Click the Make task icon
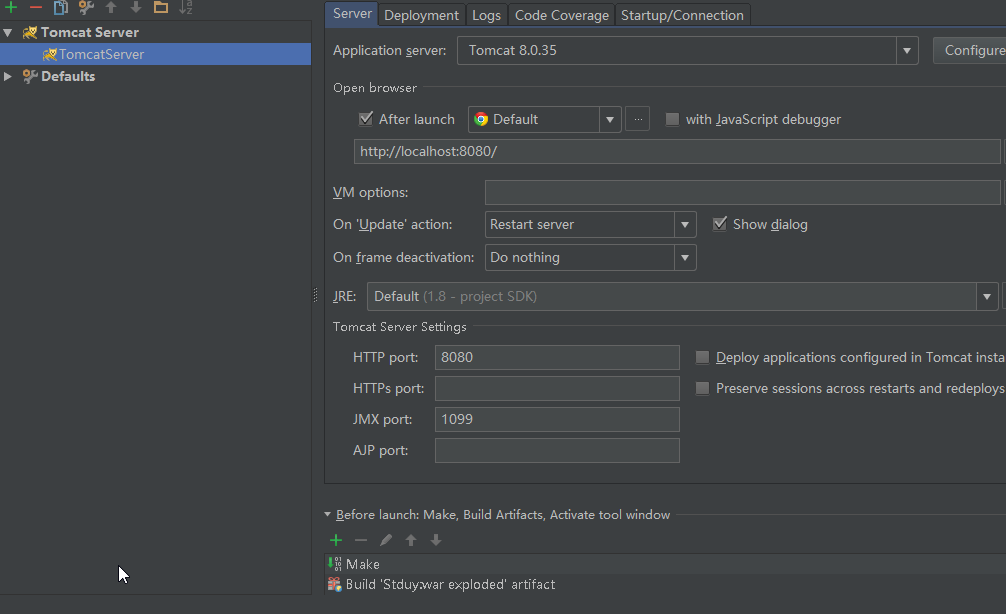Image resolution: width=1006 pixels, height=614 pixels. coord(335,564)
